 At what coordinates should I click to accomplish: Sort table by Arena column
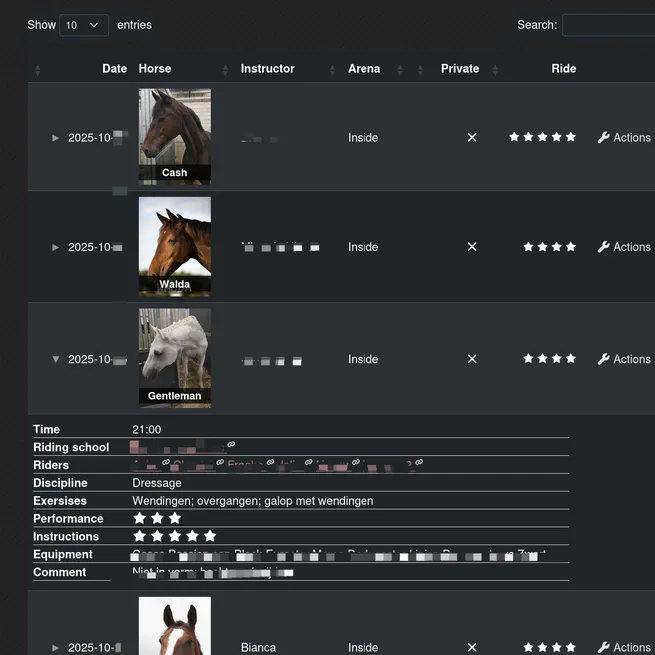click(x=364, y=69)
